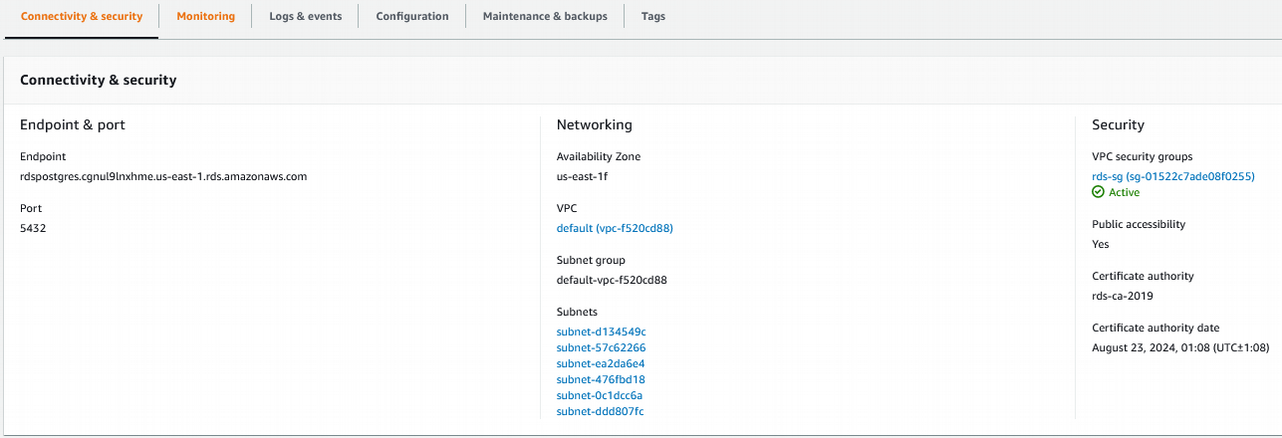Click the VPC security groups label
The height and width of the screenshot is (438, 1282).
(1142, 156)
